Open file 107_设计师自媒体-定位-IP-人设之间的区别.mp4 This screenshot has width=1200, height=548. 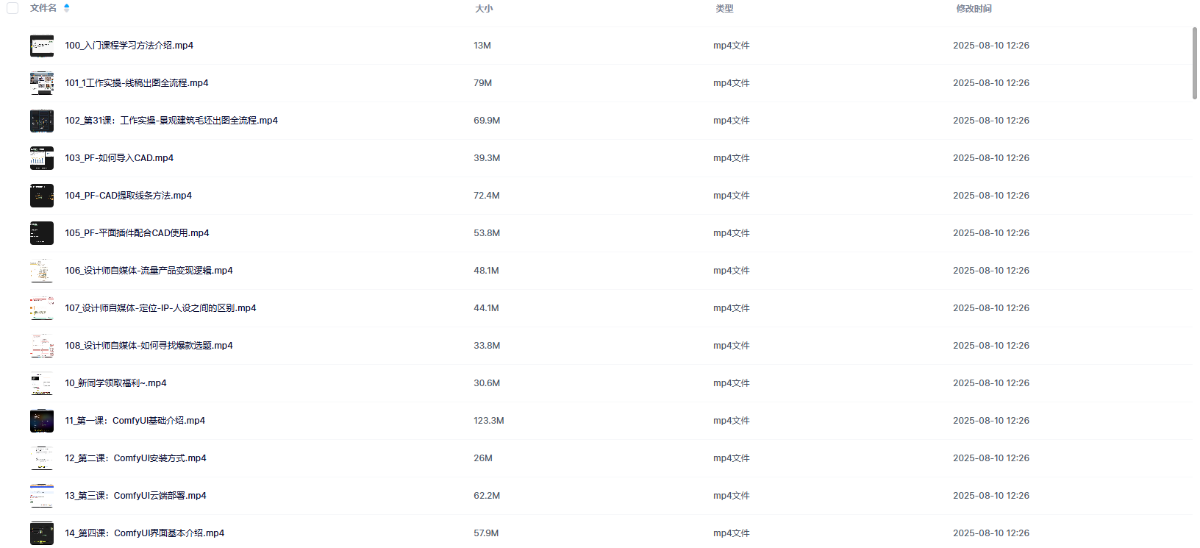160,308
